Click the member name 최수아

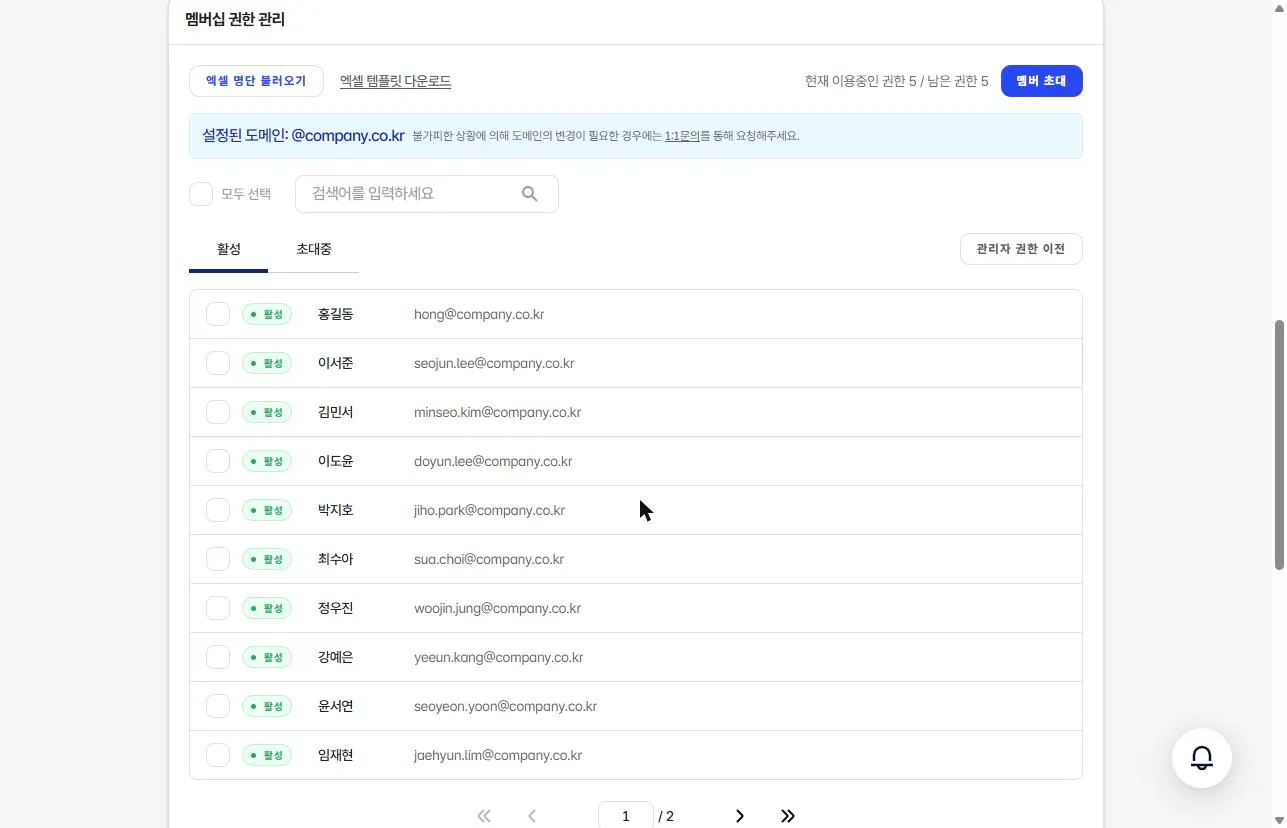336,559
